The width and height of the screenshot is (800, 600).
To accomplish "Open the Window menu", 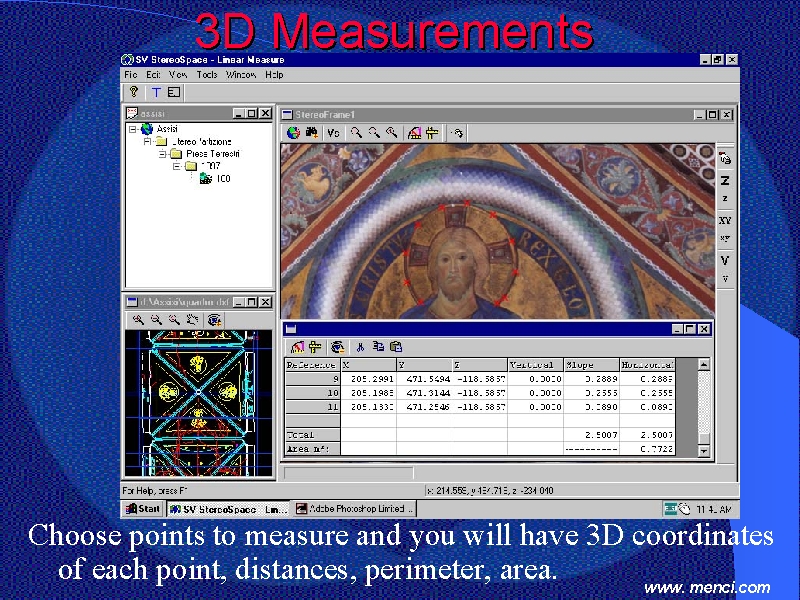I will pyautogui.click(x=241, y=74).
